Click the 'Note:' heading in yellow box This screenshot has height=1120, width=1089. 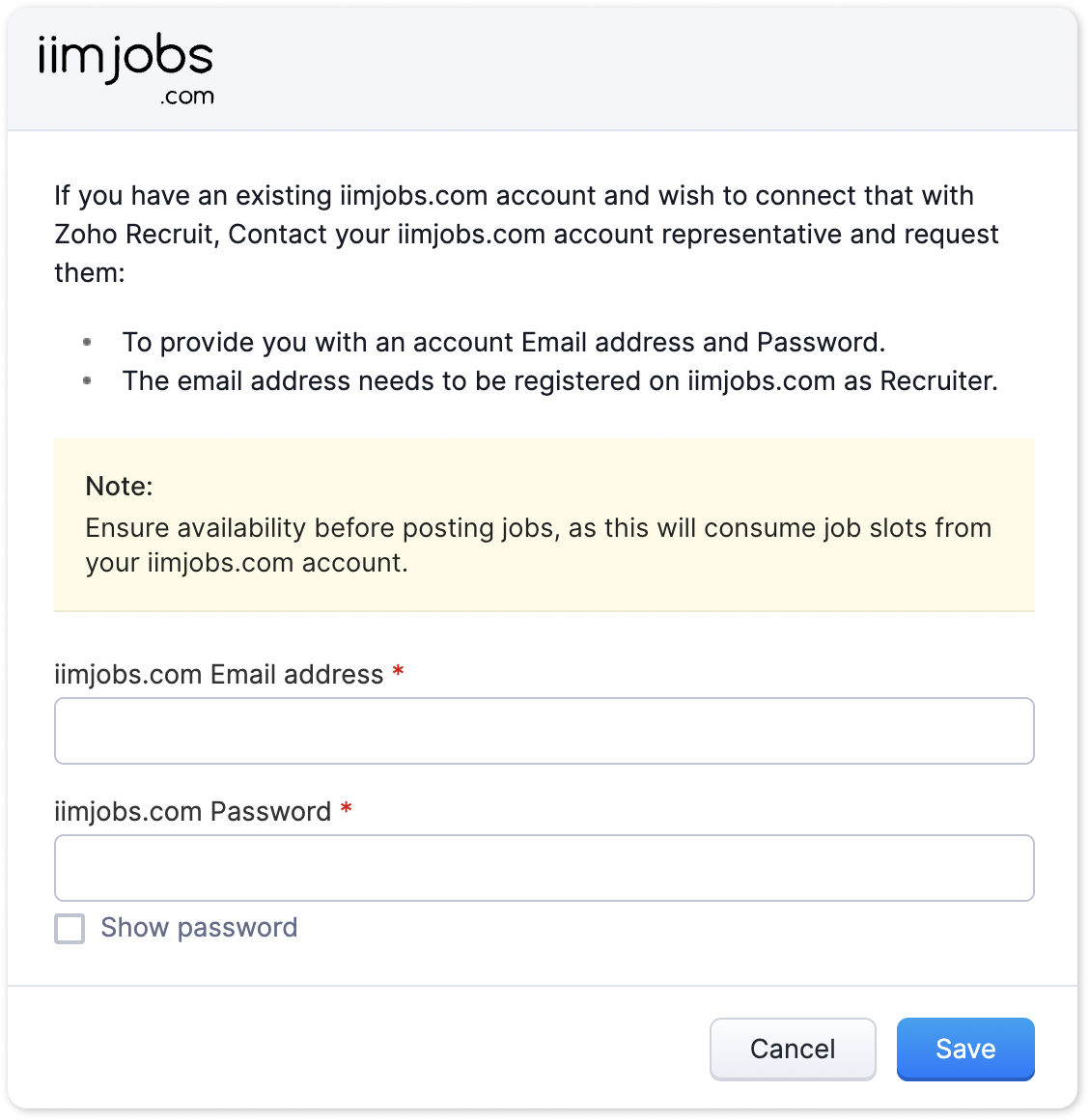(119, 486)
